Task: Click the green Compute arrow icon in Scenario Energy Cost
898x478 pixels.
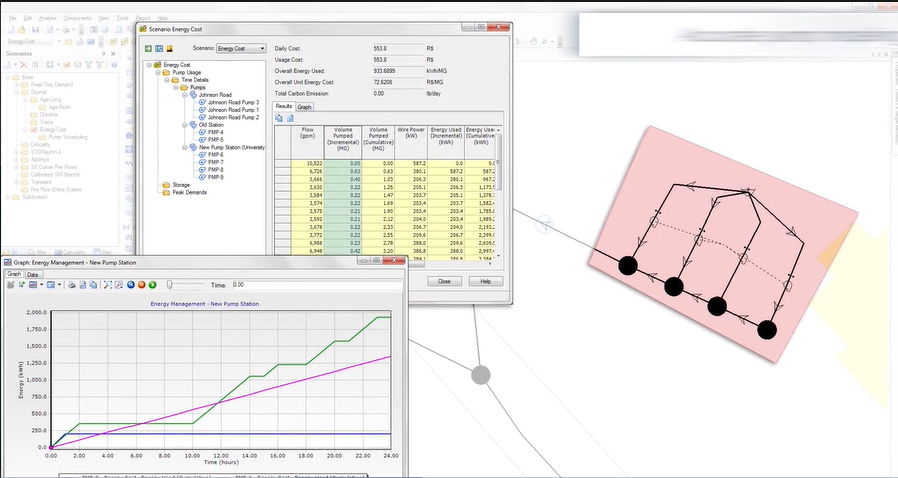Action: pos(148,49)
